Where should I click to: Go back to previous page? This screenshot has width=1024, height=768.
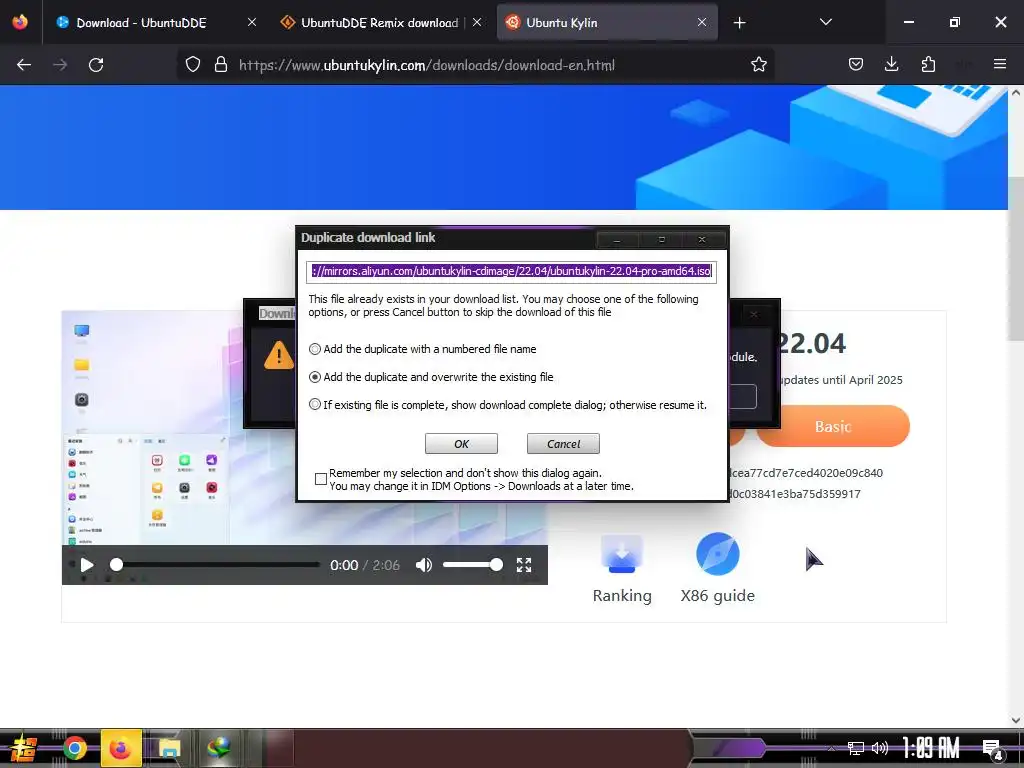coord(24,65)
